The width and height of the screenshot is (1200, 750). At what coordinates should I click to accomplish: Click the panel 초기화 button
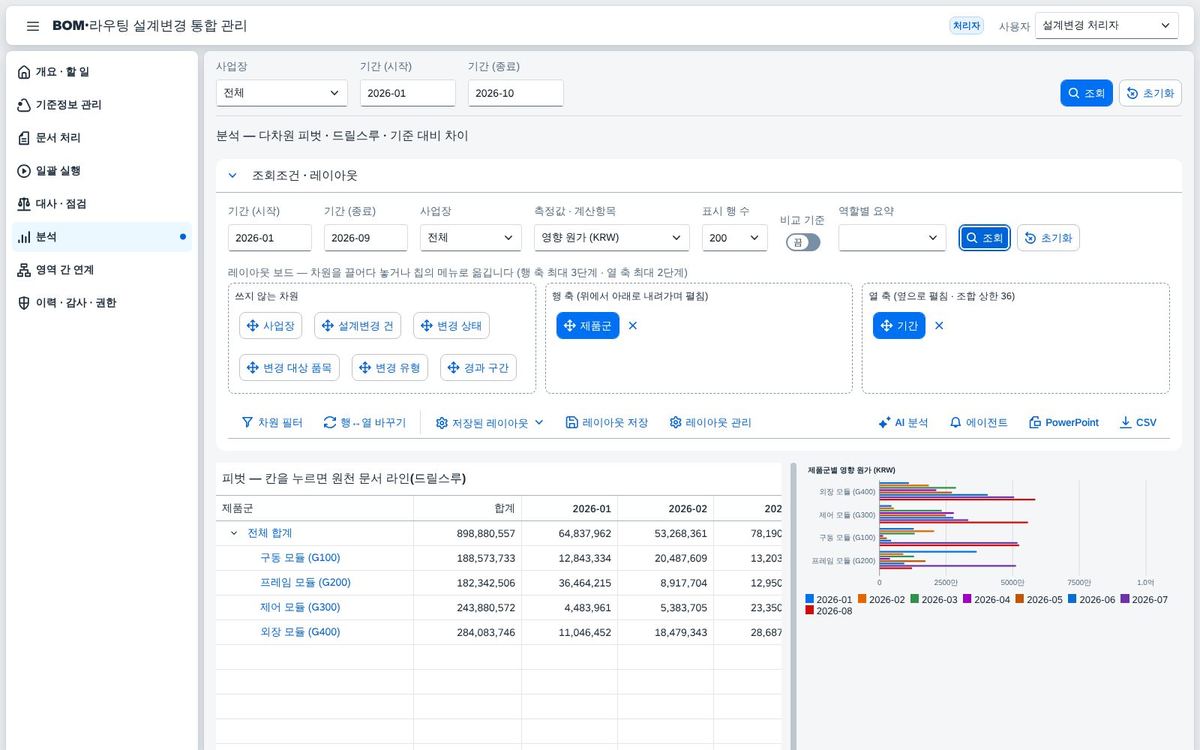[x=1048, y=238]
